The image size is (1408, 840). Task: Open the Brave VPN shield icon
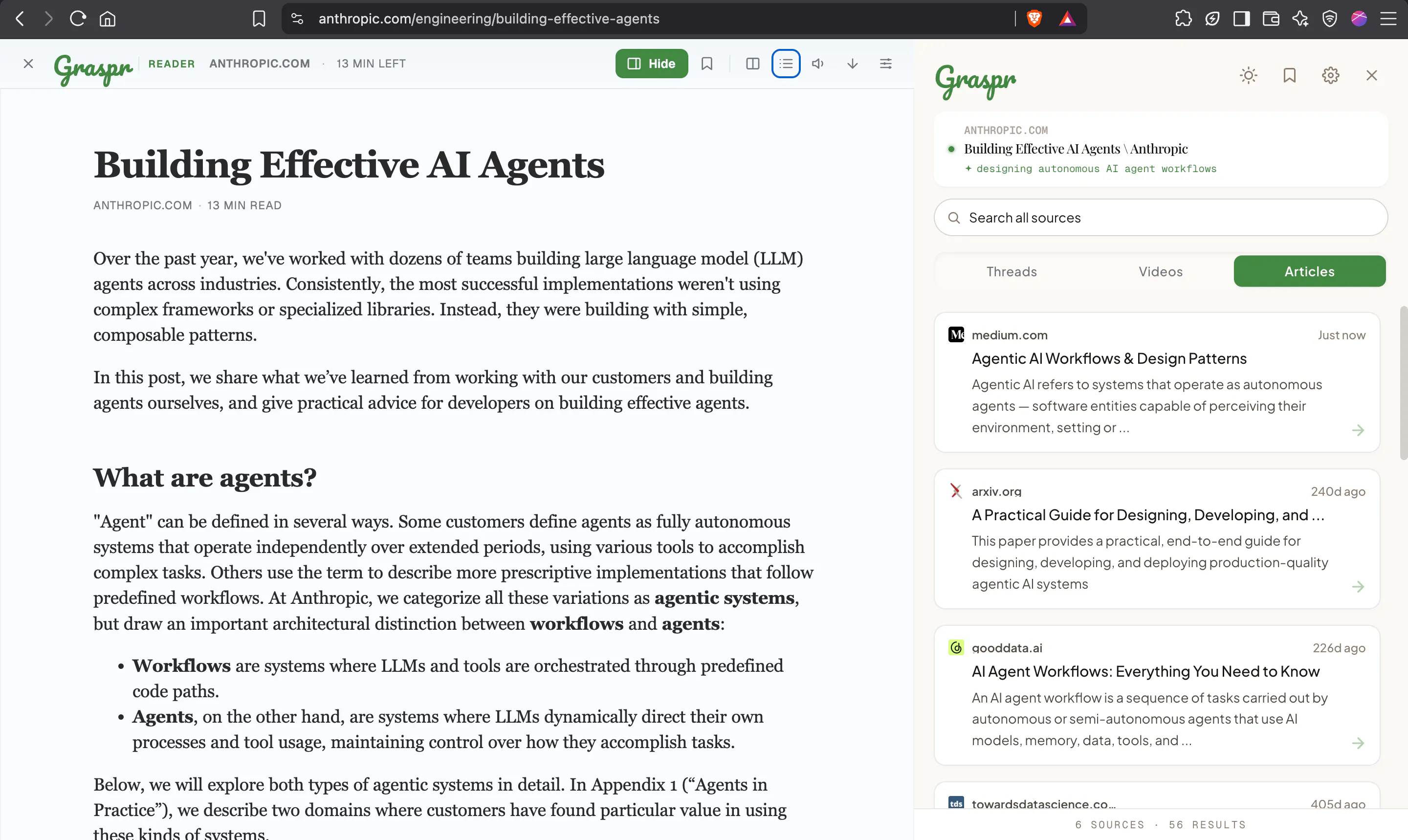pyautogui.click(x=1330, y=19)
